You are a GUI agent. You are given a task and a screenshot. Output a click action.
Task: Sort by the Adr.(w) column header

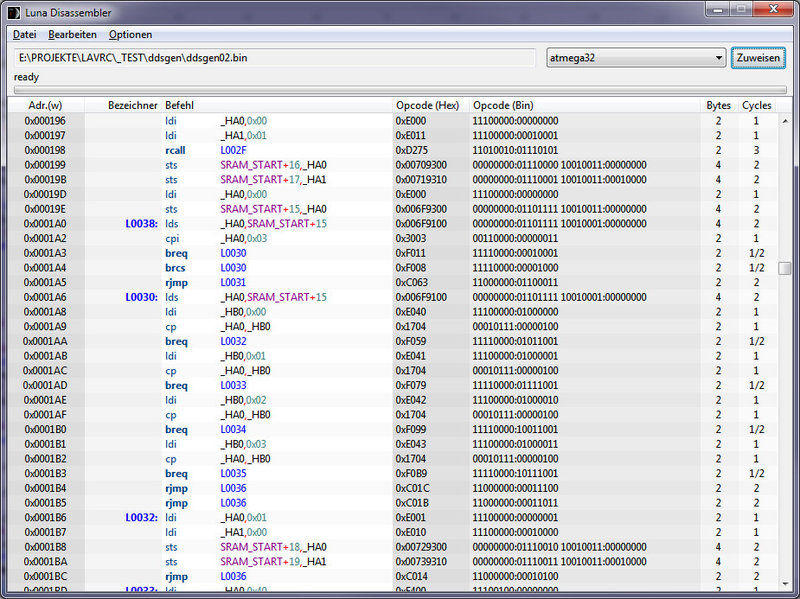[x=45, y=105]
